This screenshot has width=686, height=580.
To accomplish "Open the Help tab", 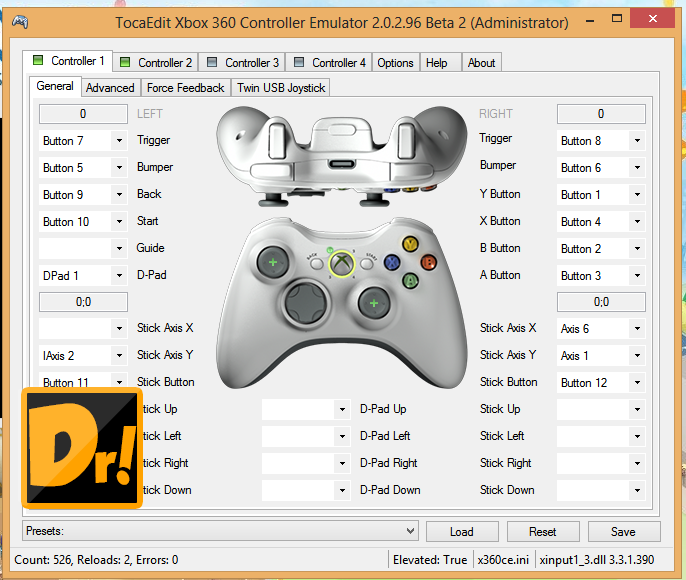I will (440, 63).
